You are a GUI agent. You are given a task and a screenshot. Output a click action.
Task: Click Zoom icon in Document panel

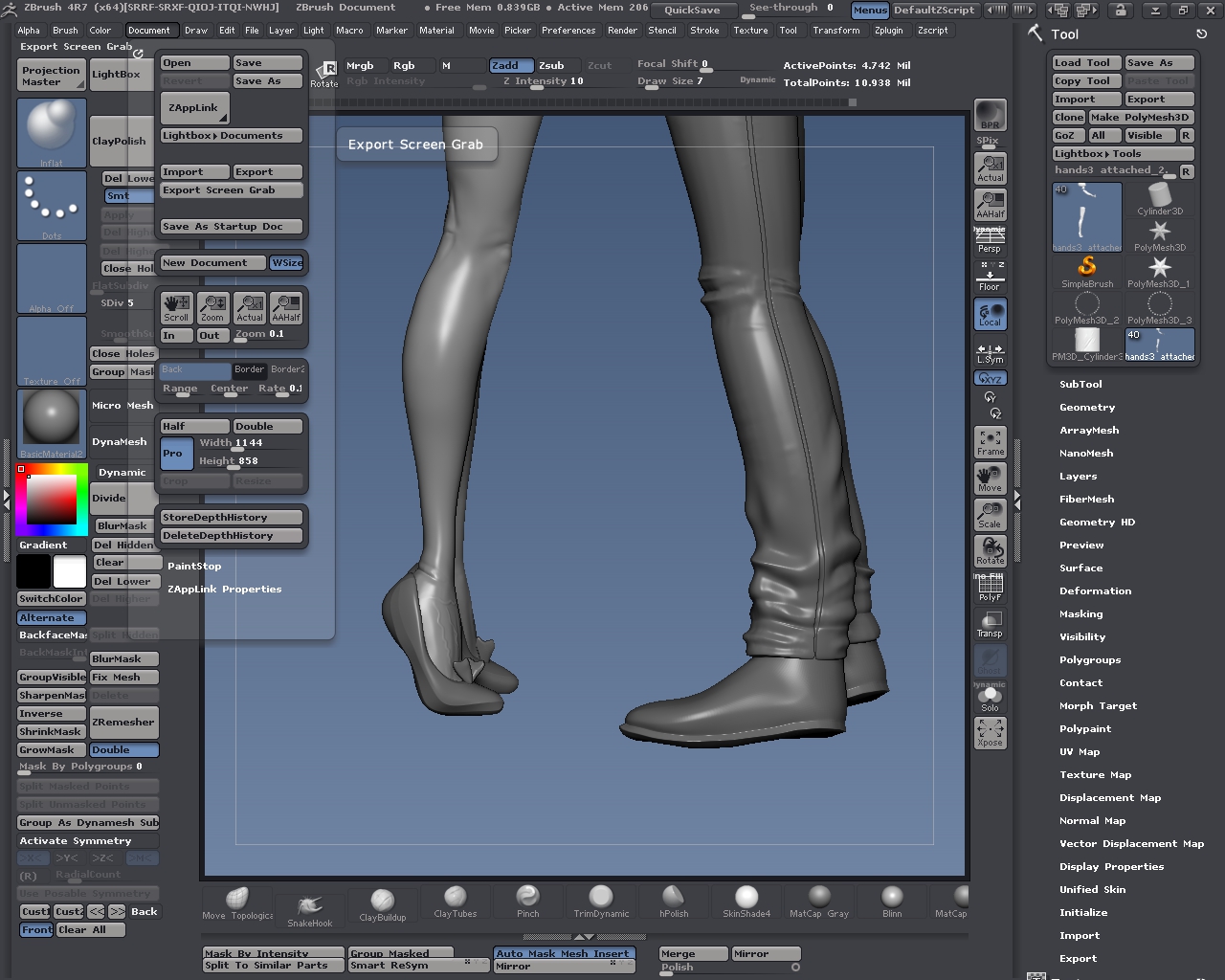tap(212, 308)
